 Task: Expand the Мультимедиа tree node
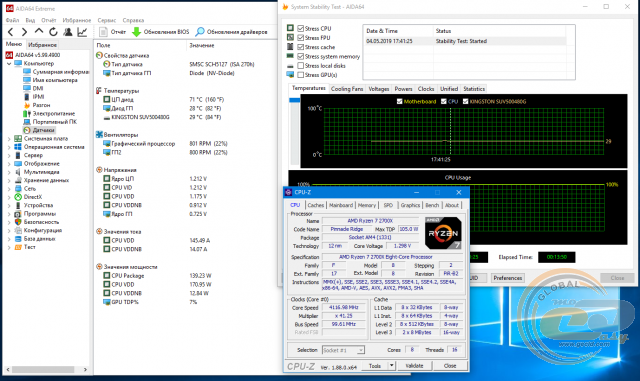pos(9,172)
